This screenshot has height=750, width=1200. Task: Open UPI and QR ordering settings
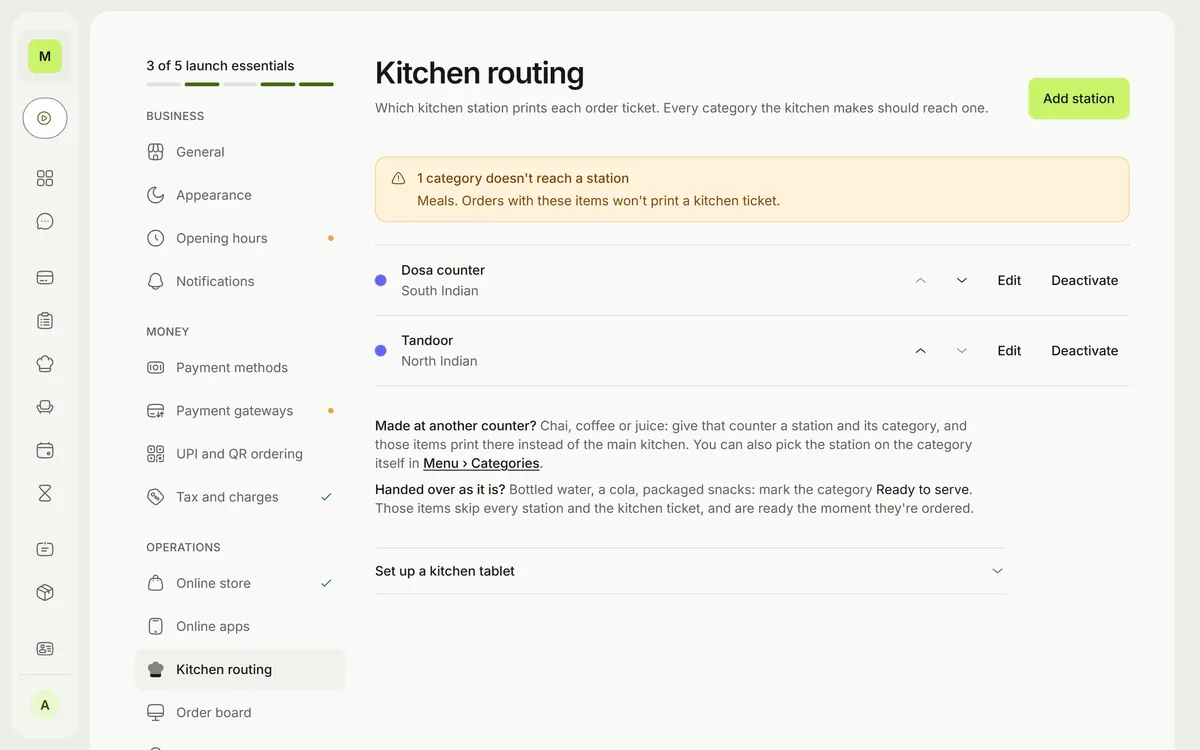[x=240, y=454]
